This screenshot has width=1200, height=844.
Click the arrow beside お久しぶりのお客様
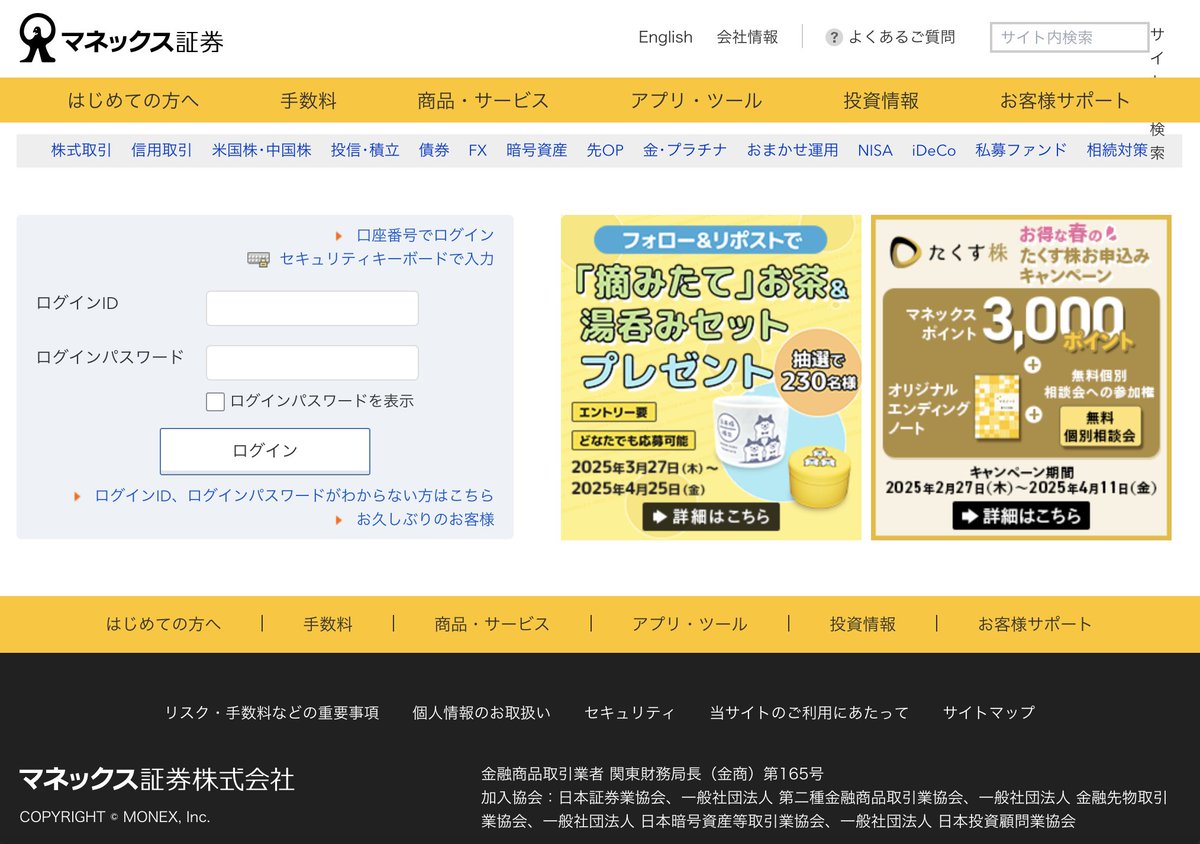[340, 520]
